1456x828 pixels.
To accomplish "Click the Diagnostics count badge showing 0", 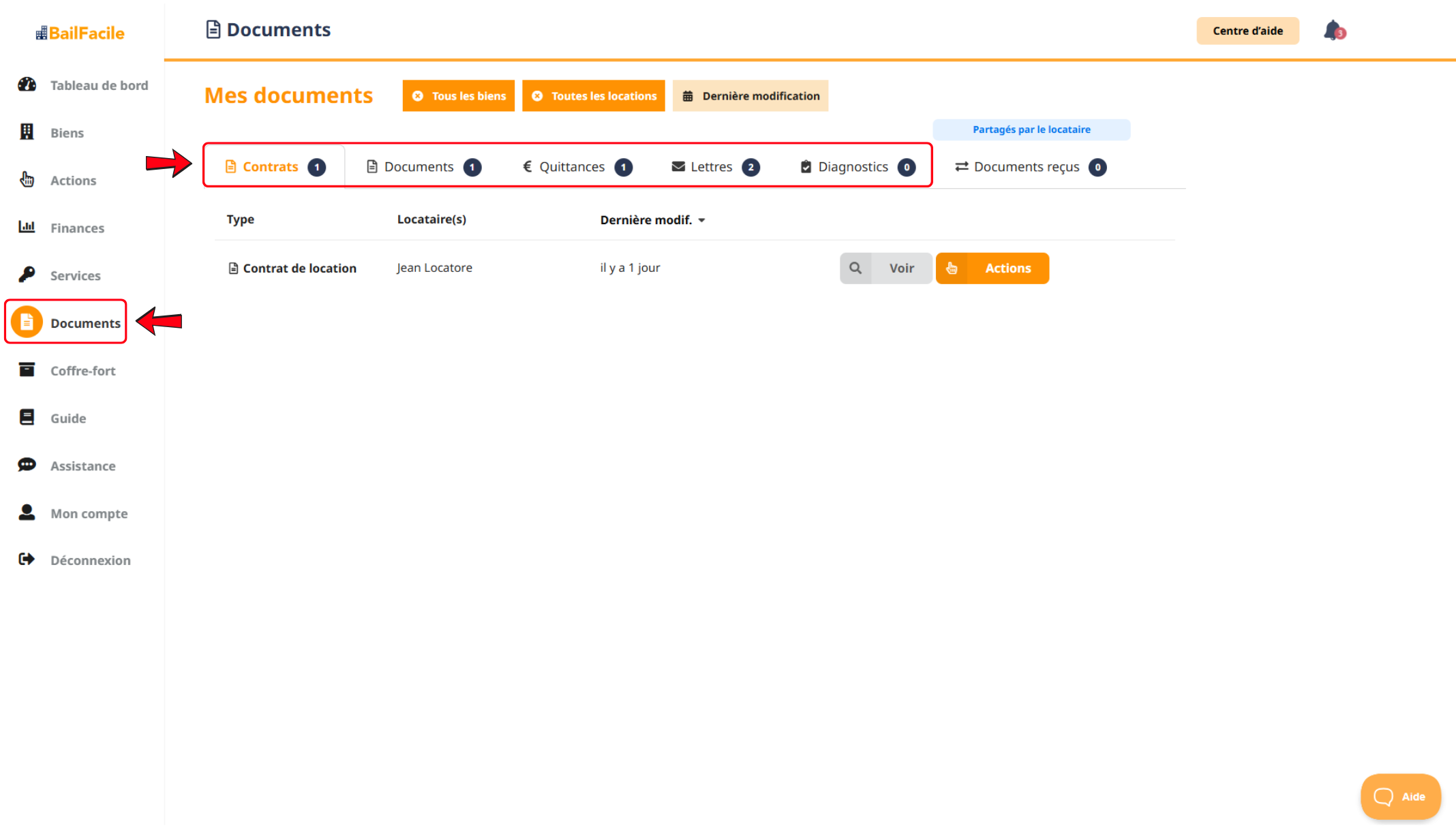I will [906, 167].
